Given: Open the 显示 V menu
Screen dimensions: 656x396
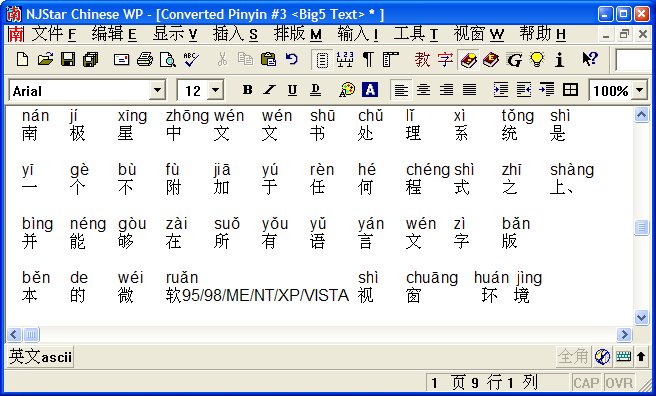Looking at the screenshot, I should 174,33.
